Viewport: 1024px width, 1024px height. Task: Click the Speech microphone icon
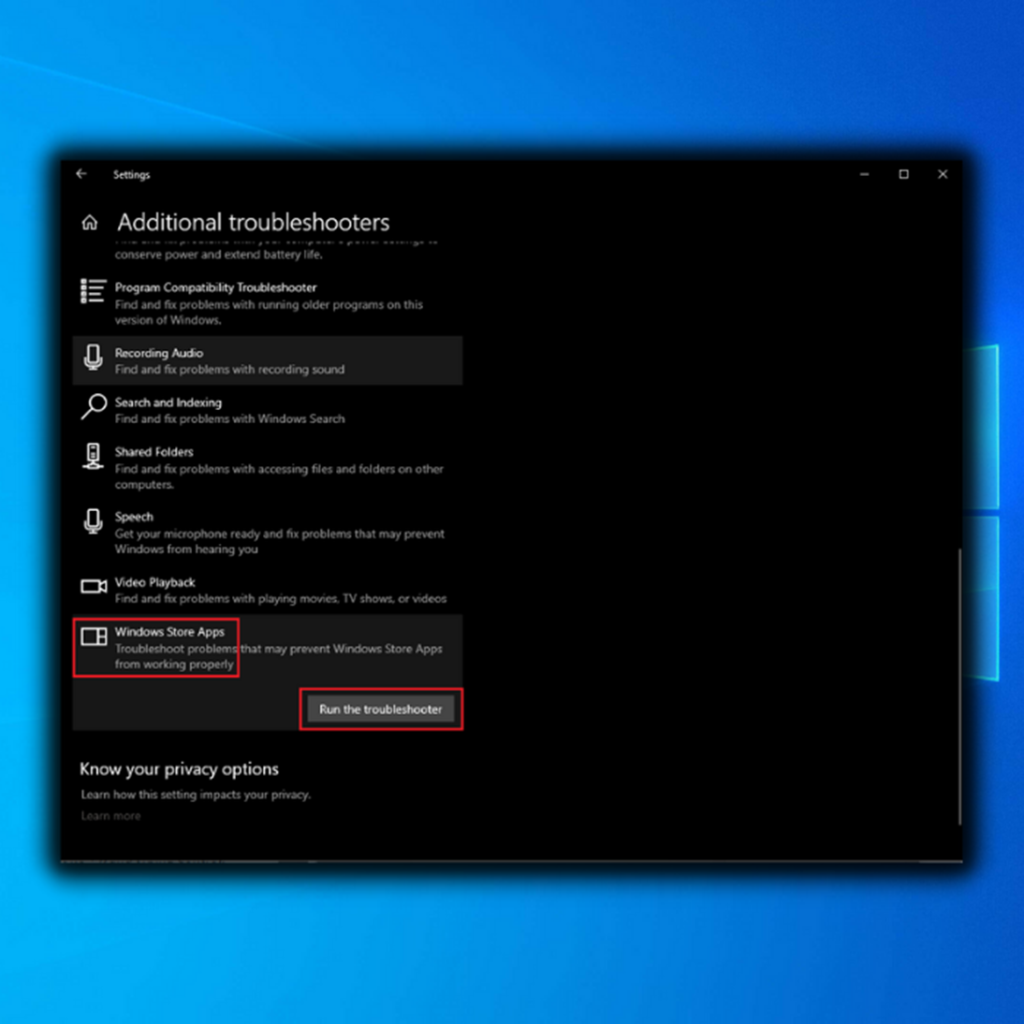click(x=93, y=522)
